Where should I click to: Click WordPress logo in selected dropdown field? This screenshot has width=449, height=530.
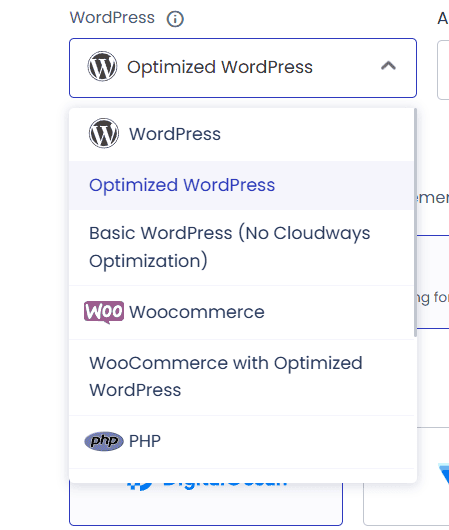(102, 67)
